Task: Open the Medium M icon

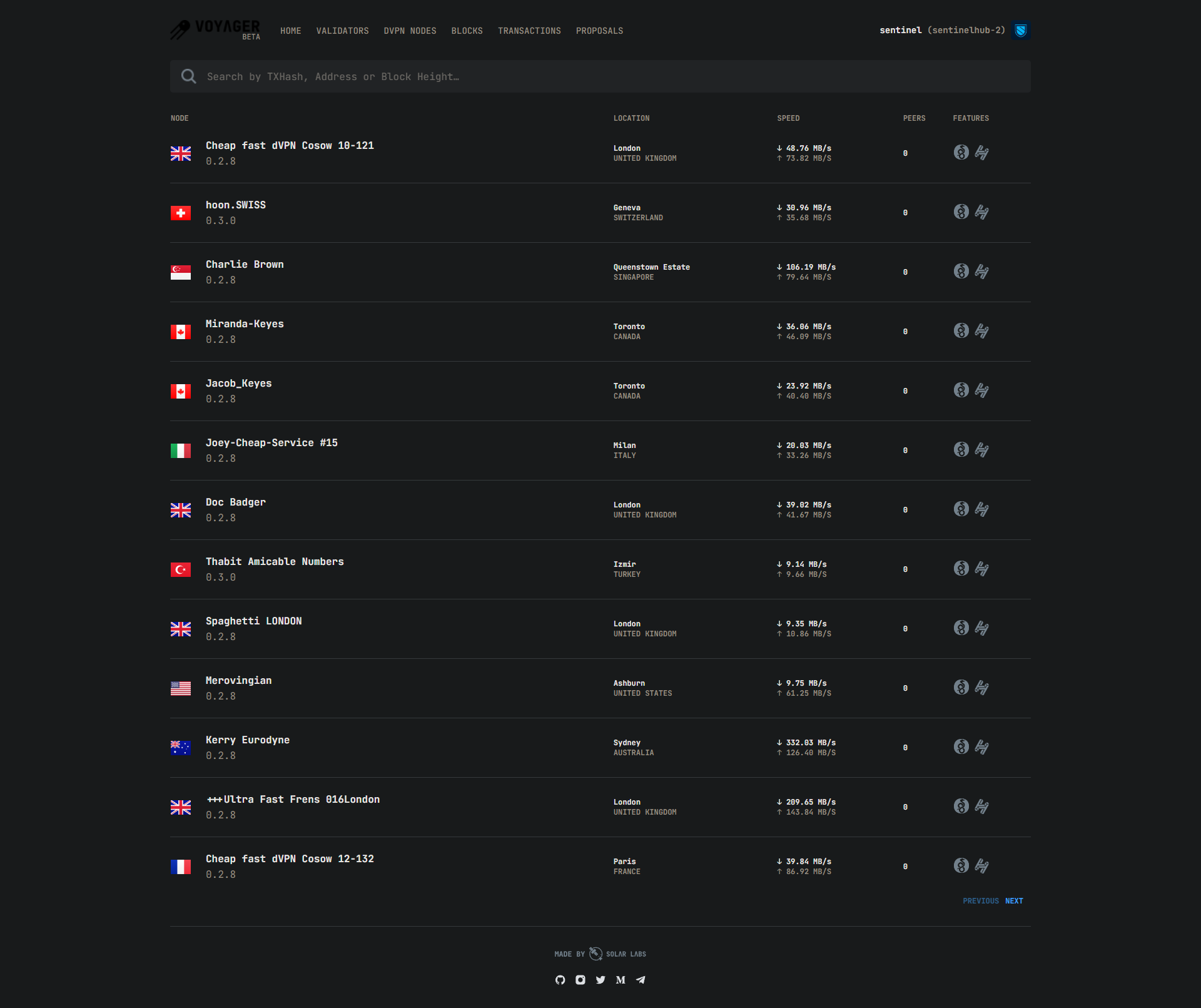Action: click(x=621, y=980)
